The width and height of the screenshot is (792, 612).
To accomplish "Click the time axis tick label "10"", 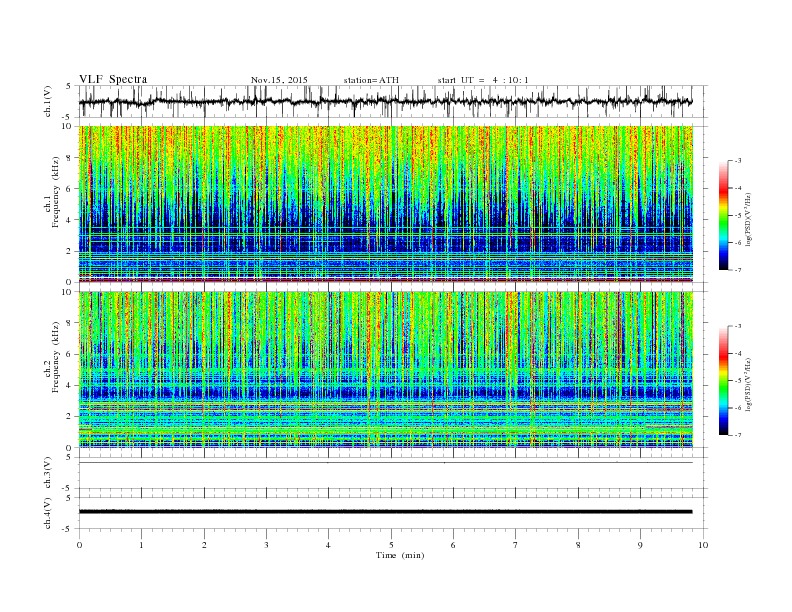I will click(x=703, y=545).
